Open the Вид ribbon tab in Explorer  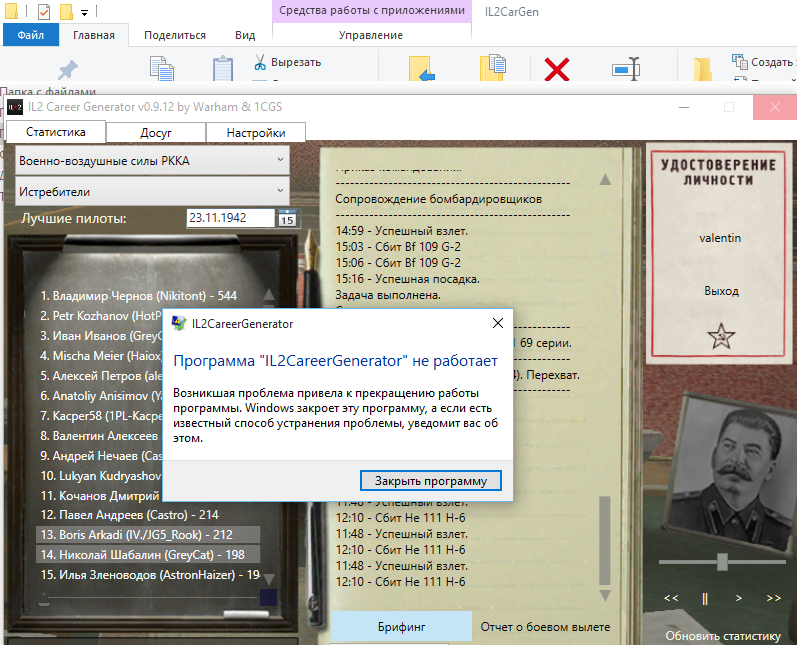pos(245,35)
